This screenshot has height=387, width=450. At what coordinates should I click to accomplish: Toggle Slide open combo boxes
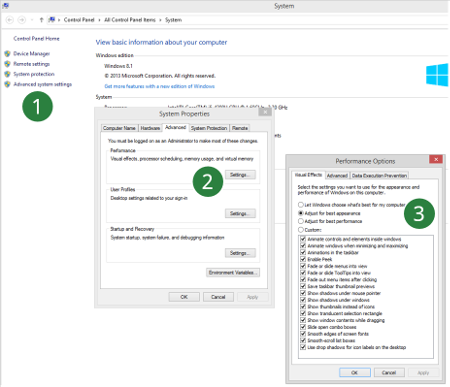(303, 327)
